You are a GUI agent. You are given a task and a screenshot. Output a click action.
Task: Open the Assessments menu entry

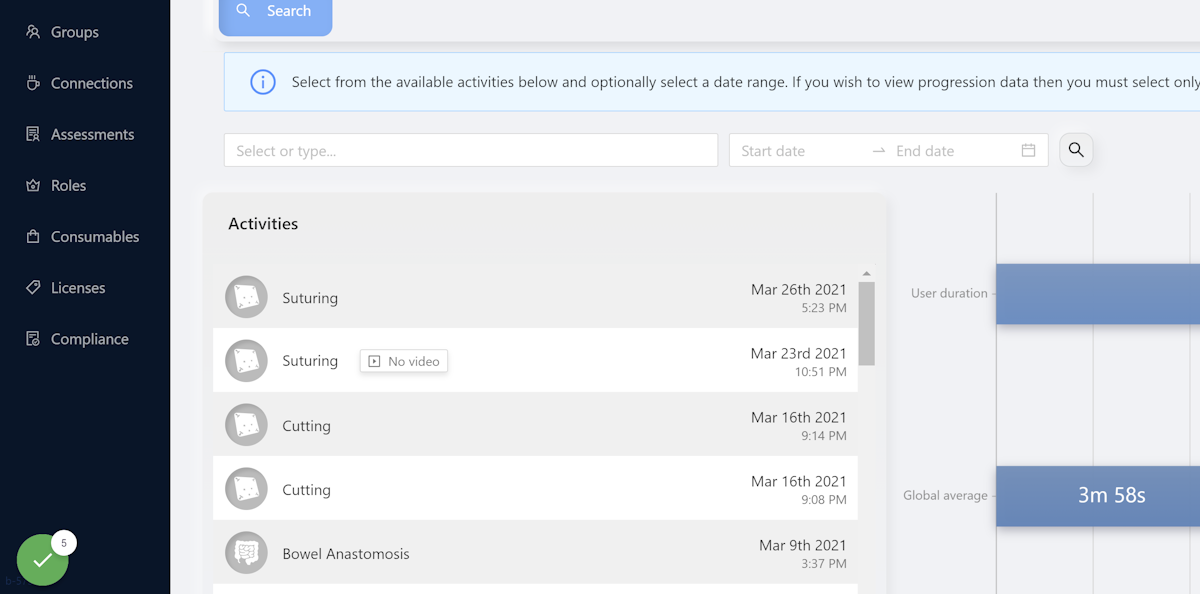pos(92,134)
